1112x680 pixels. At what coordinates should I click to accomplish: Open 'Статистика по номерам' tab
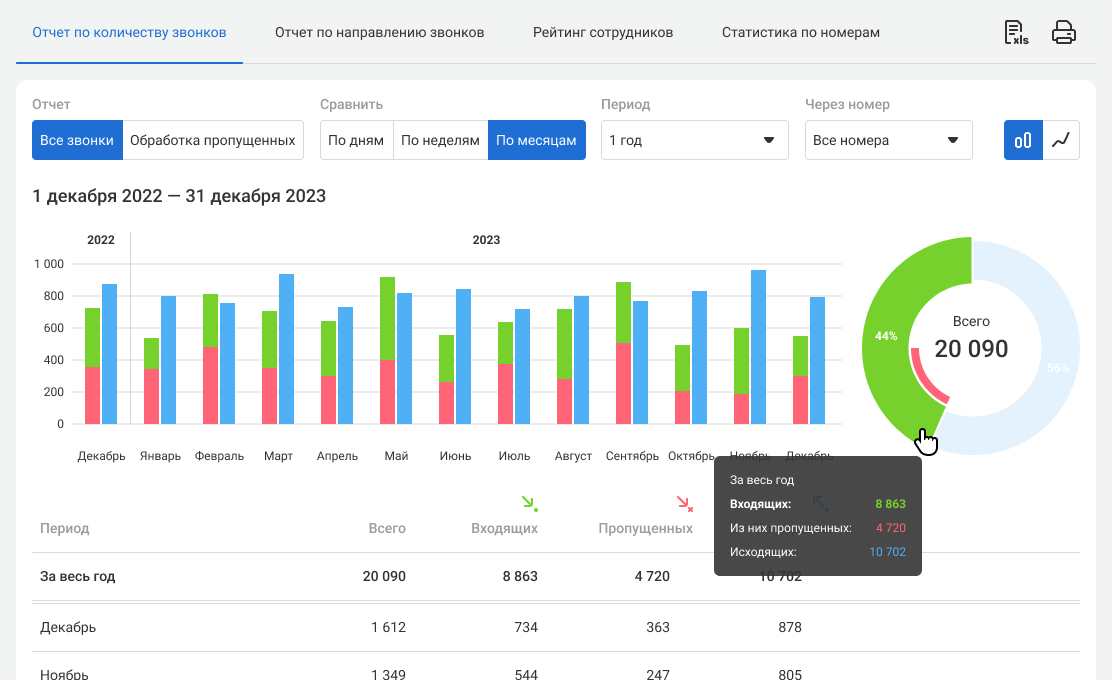(x=801, y=33)
